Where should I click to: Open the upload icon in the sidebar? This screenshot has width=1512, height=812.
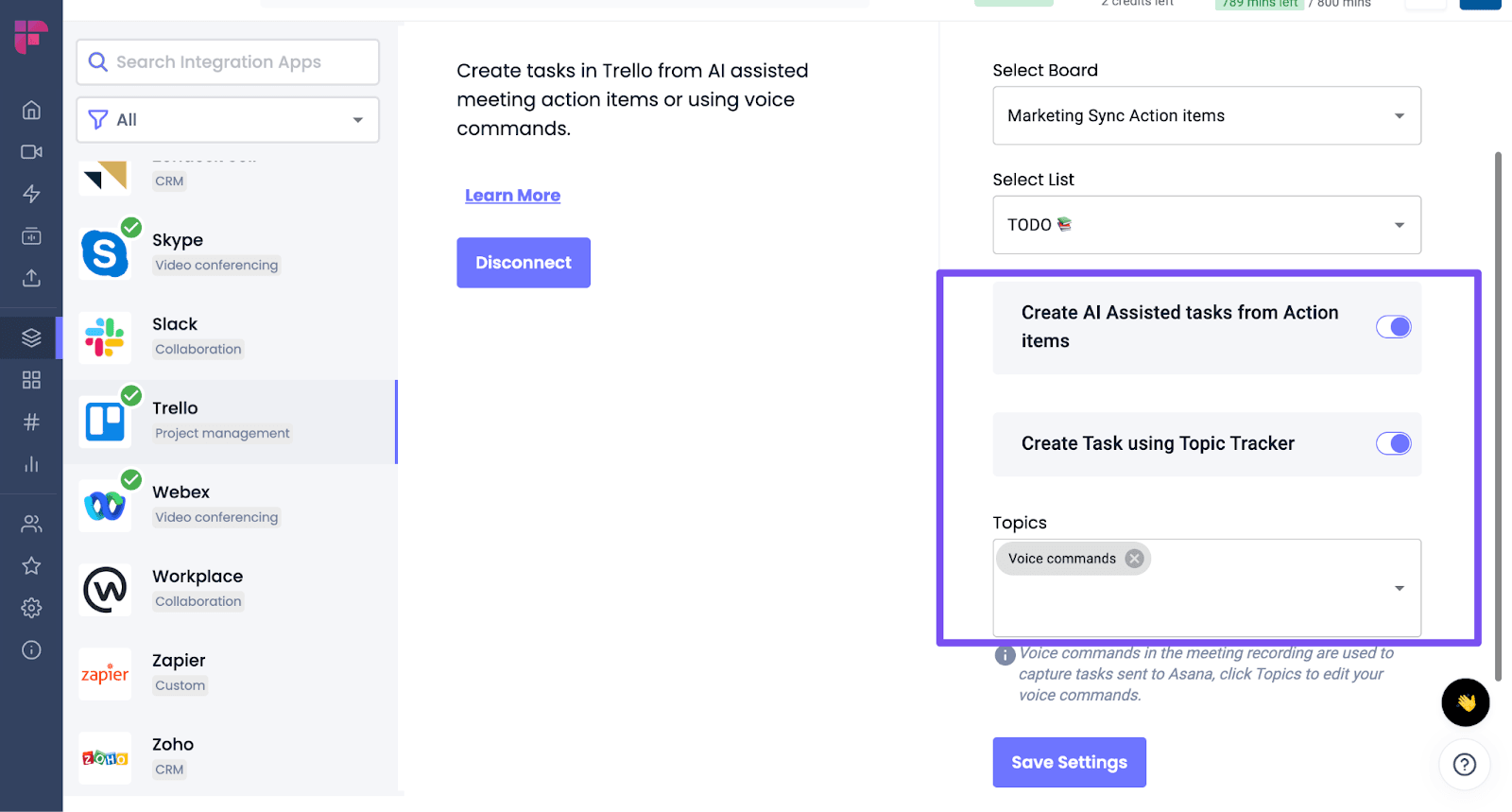31,278
